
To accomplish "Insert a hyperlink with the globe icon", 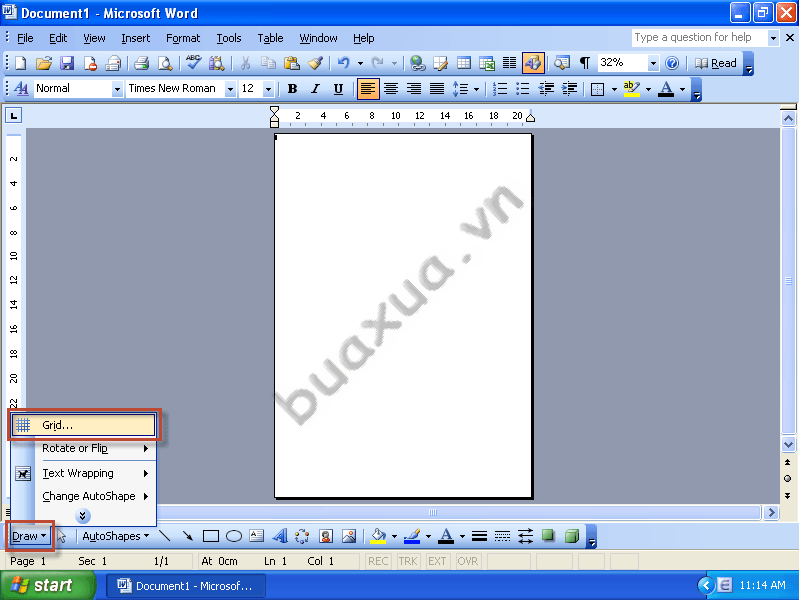I will point(417,63).
